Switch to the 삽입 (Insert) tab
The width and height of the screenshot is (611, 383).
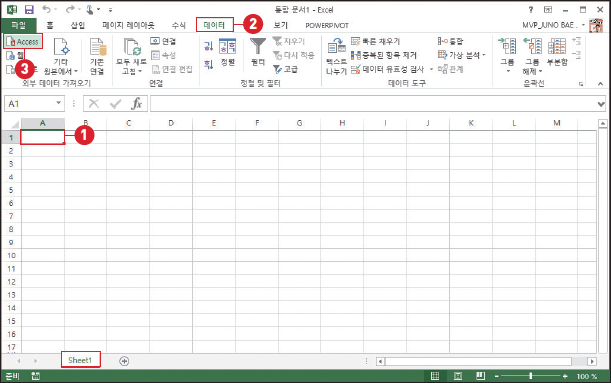pos(78,25)
